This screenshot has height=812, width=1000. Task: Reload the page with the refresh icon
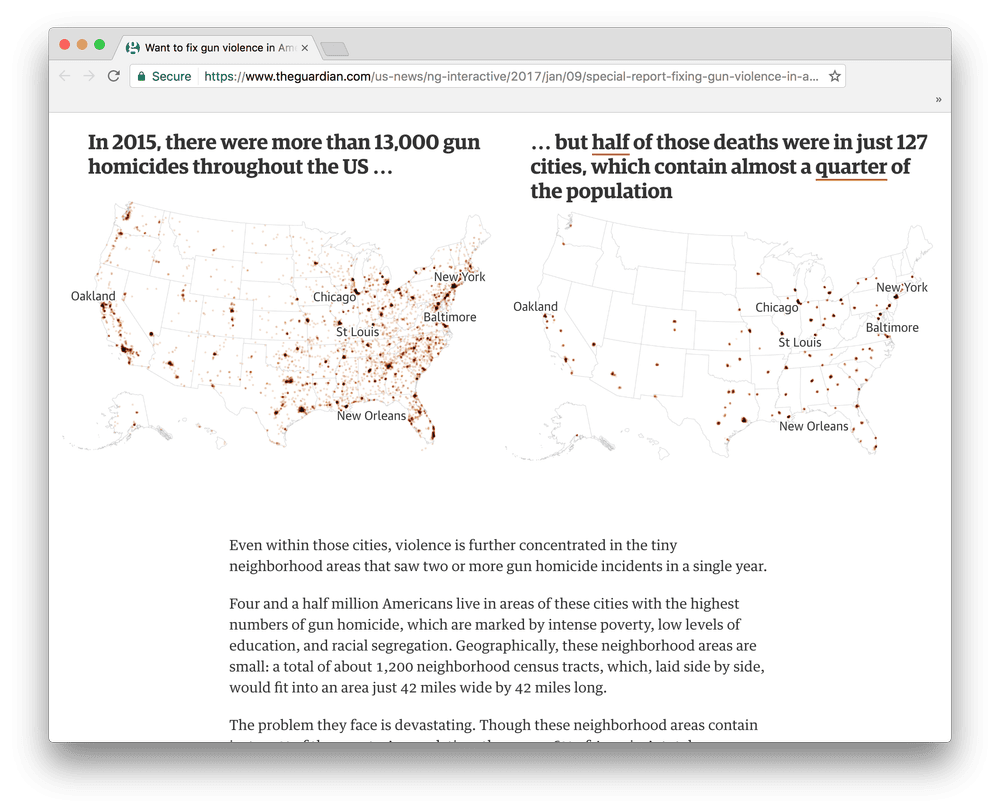[x=114, y=76]
